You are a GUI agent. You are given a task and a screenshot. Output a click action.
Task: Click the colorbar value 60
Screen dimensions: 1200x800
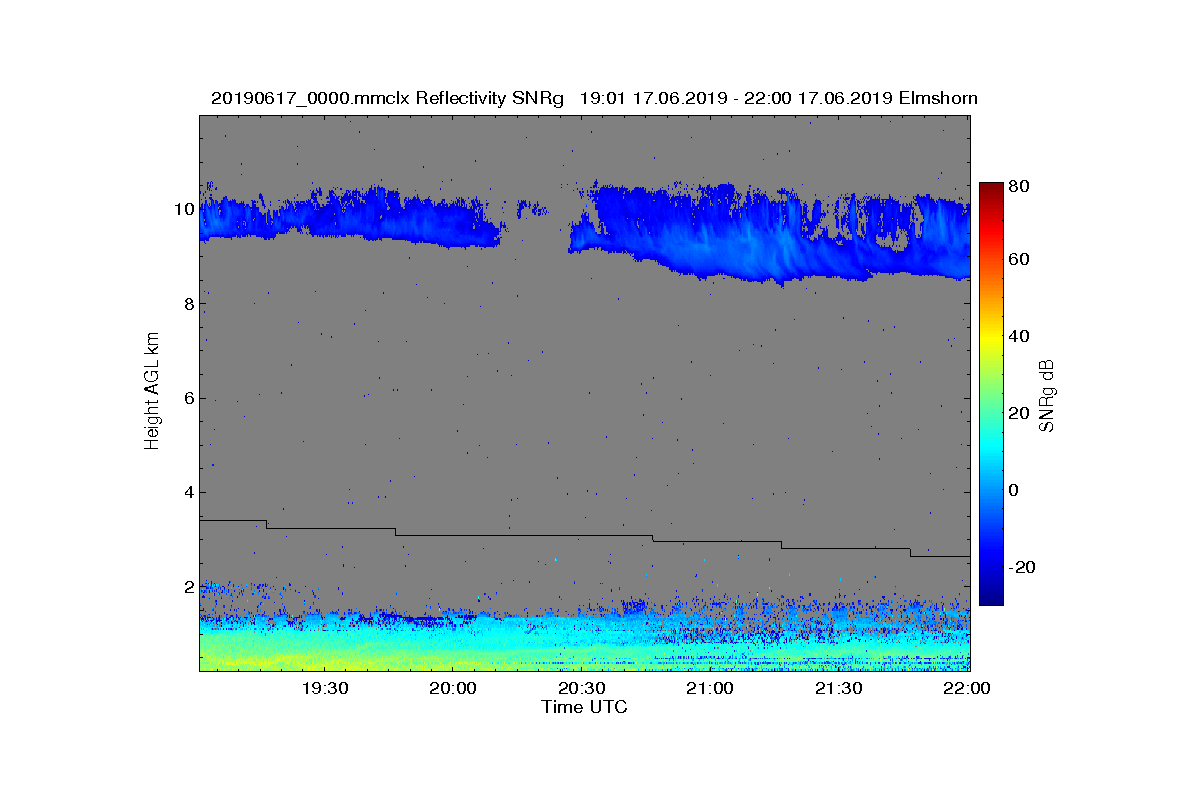click(1020, 260)
